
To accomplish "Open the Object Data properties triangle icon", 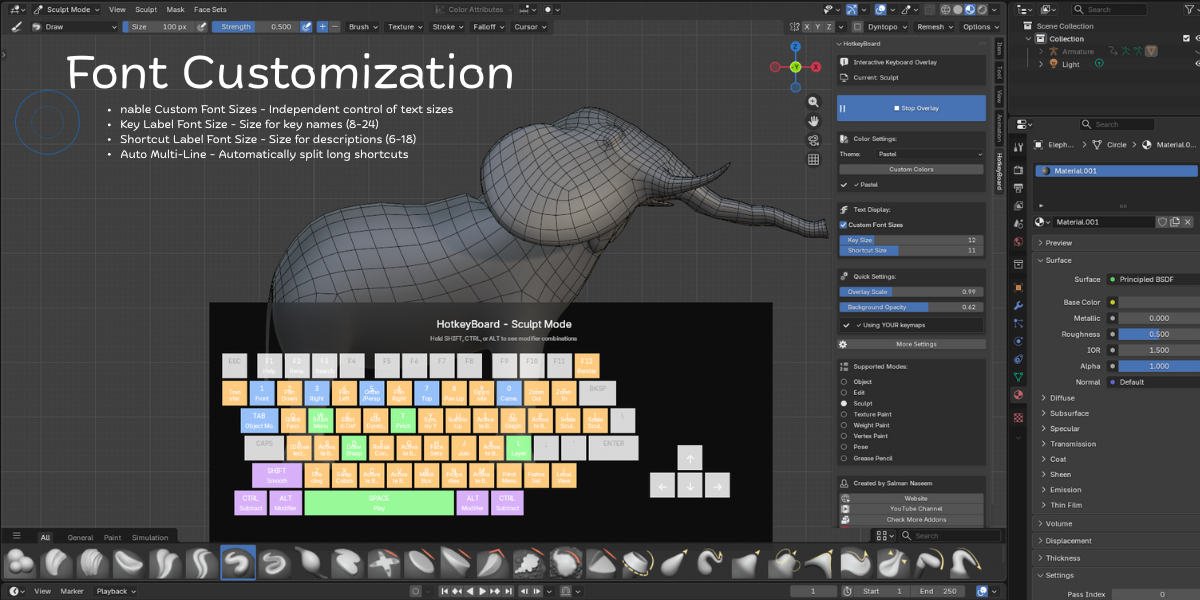I will click(1018, 376).
